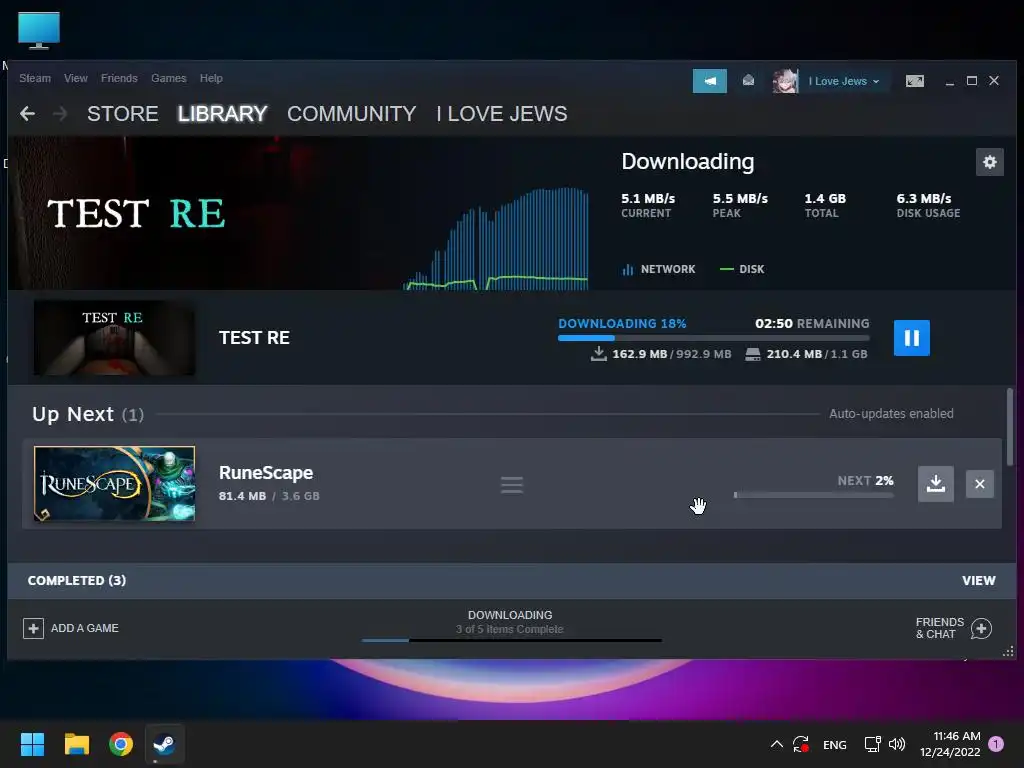Screen dimensions: 1024x768
Task: Start RuneScape download now
Action: (935, 484)
